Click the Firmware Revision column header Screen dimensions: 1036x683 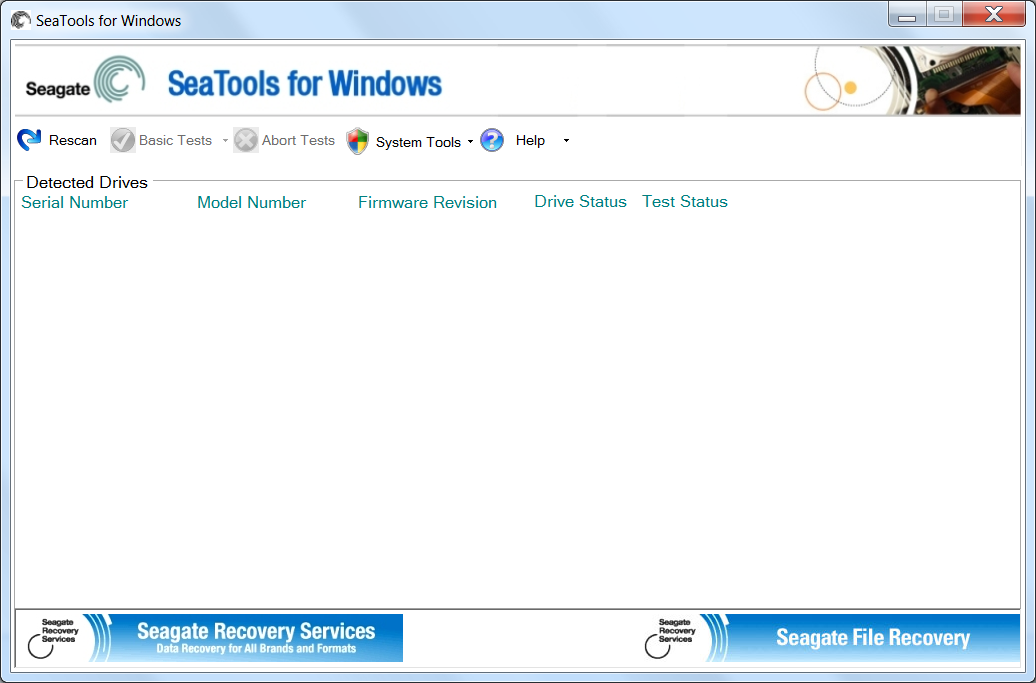pyautogui.click(x=427, y=202)
